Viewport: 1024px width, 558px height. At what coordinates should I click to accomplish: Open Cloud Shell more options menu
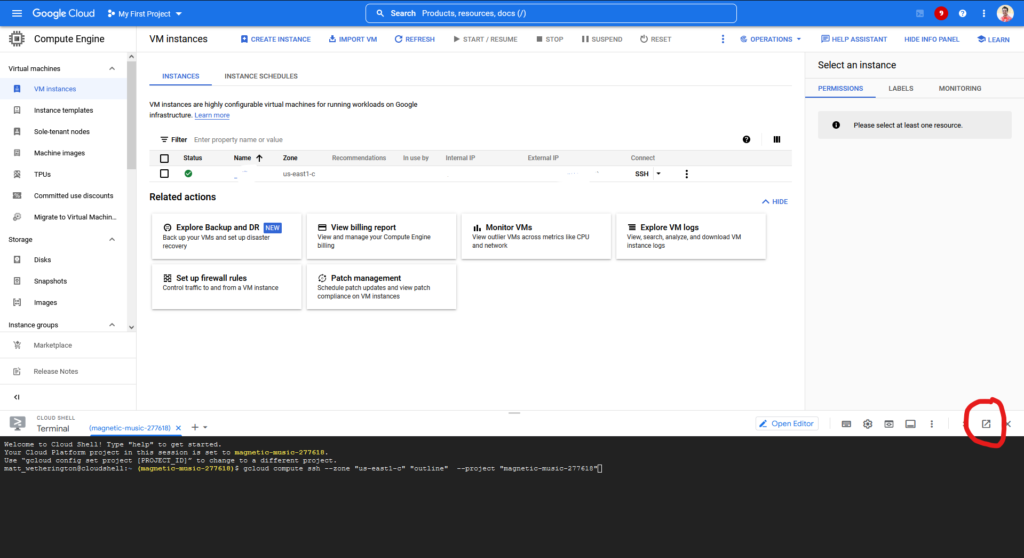pos(932,424)
